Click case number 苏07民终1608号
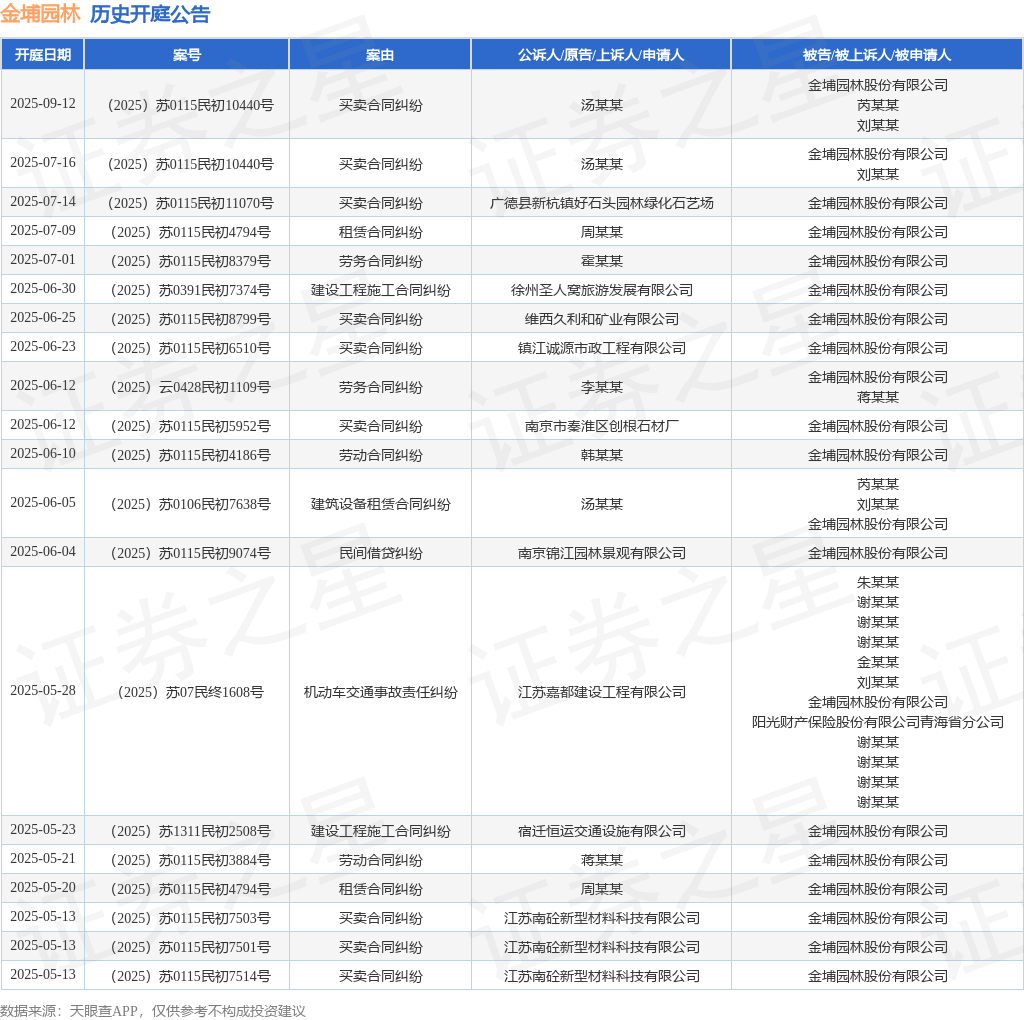The width and height of the screenshot is (1024, 1020). 190,692
